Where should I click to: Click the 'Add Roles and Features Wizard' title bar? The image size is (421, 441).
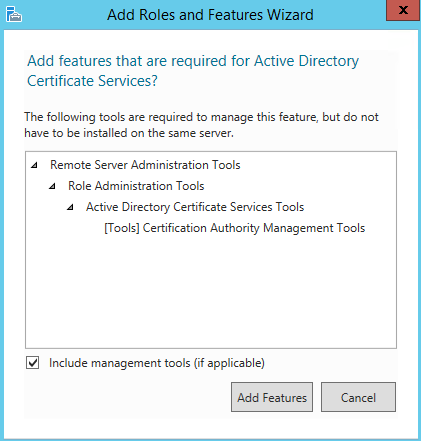click(x=210, y=15)
